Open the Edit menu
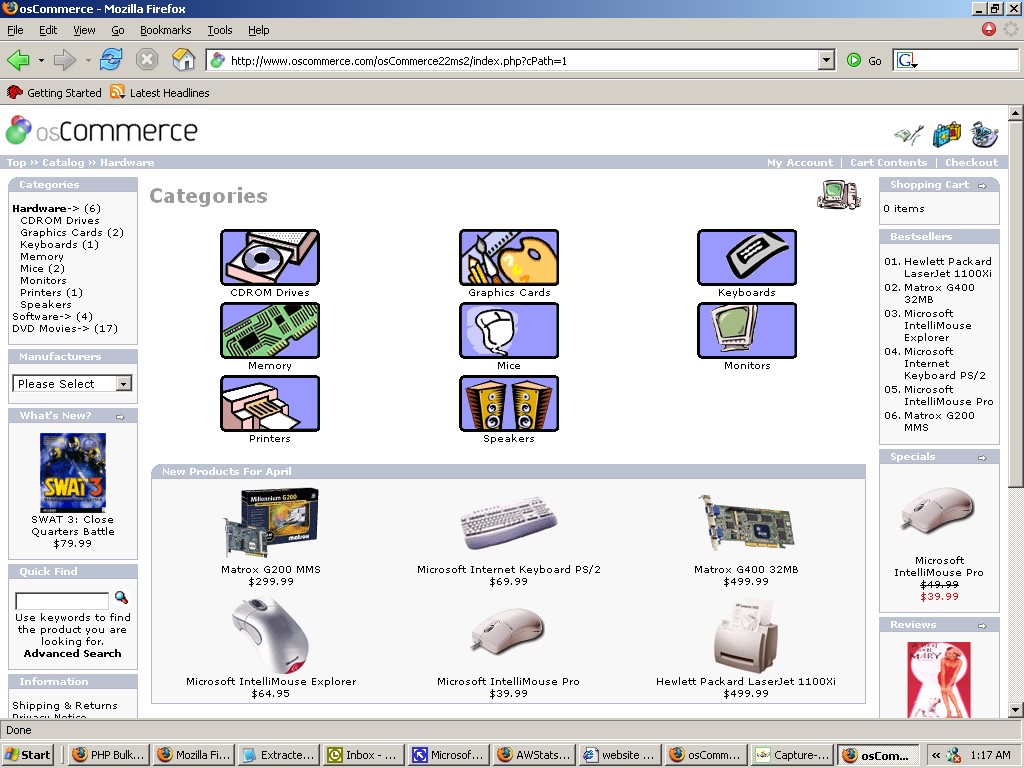 pyautogui.click(x=48, y=30)
